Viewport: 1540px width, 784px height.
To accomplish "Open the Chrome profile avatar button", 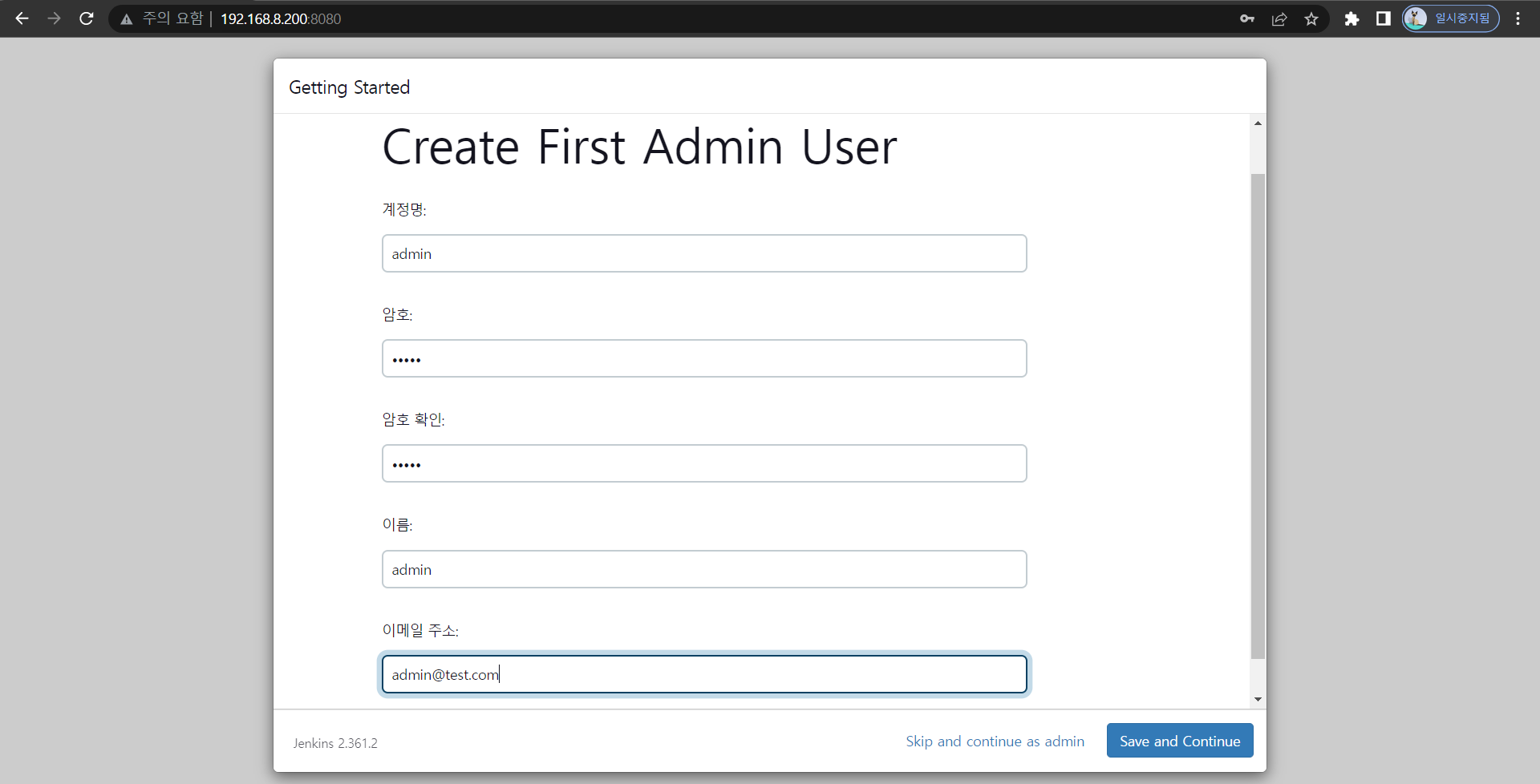I will tap(1450, 18).
